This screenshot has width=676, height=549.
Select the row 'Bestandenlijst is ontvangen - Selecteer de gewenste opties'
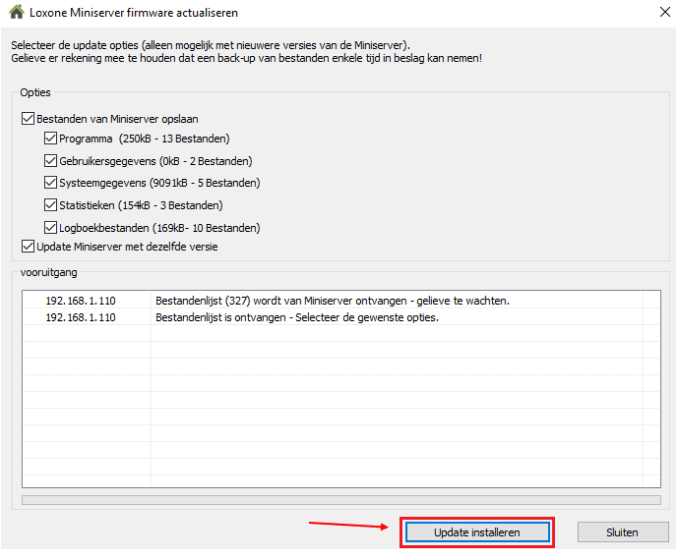(x=341, y=317)
